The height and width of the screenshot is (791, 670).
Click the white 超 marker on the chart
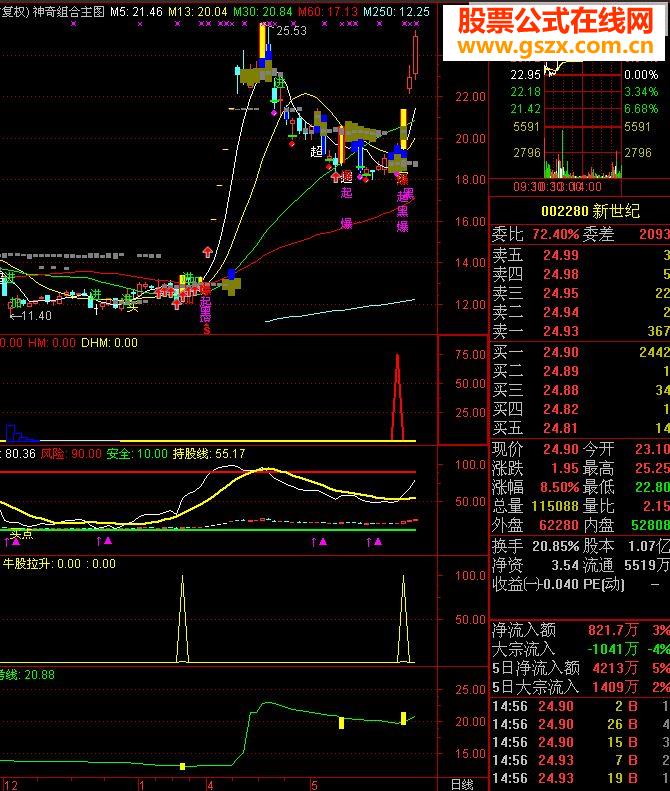point(316,151)
